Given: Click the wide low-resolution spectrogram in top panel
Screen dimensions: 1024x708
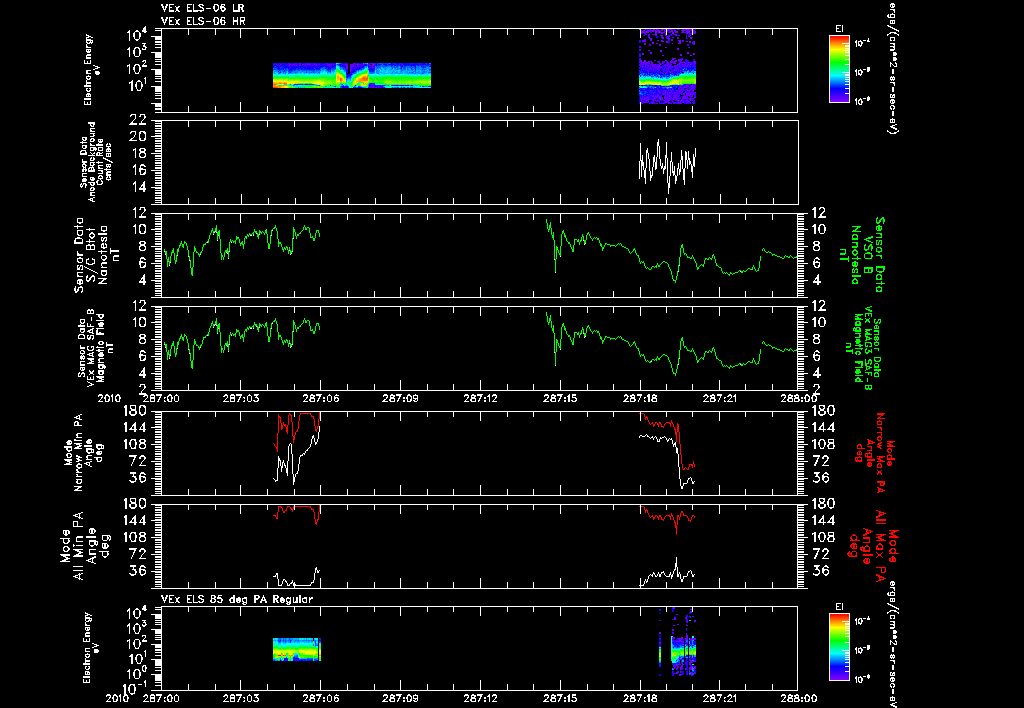Looking at the screenshot, I should pos(352,75).
